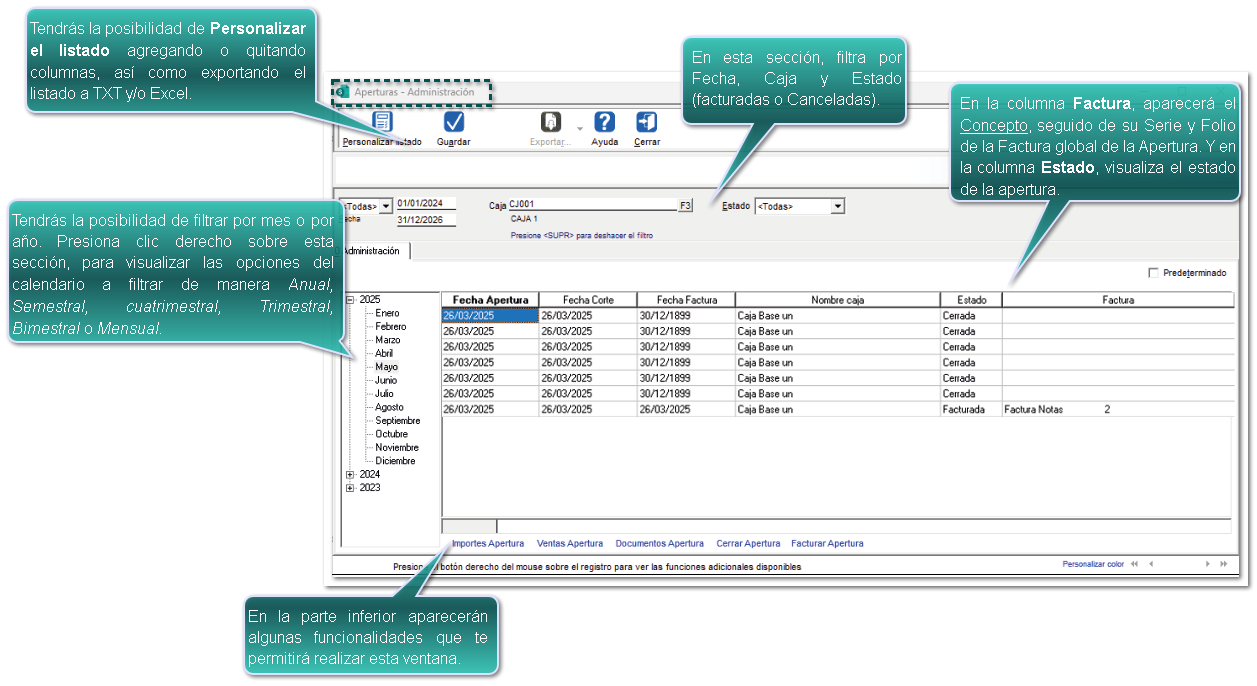Screen dimensions: 1257x686
Task: Select the Administración tab
Action: pos(372,251)
